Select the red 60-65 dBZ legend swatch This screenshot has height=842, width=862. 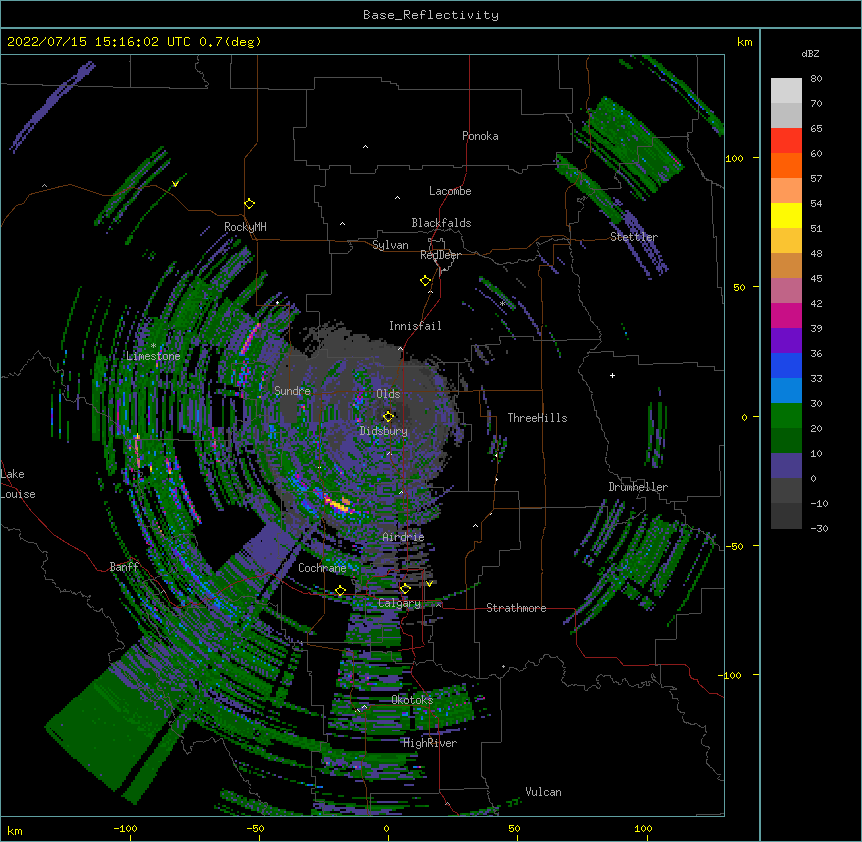[x=786, y=141]
